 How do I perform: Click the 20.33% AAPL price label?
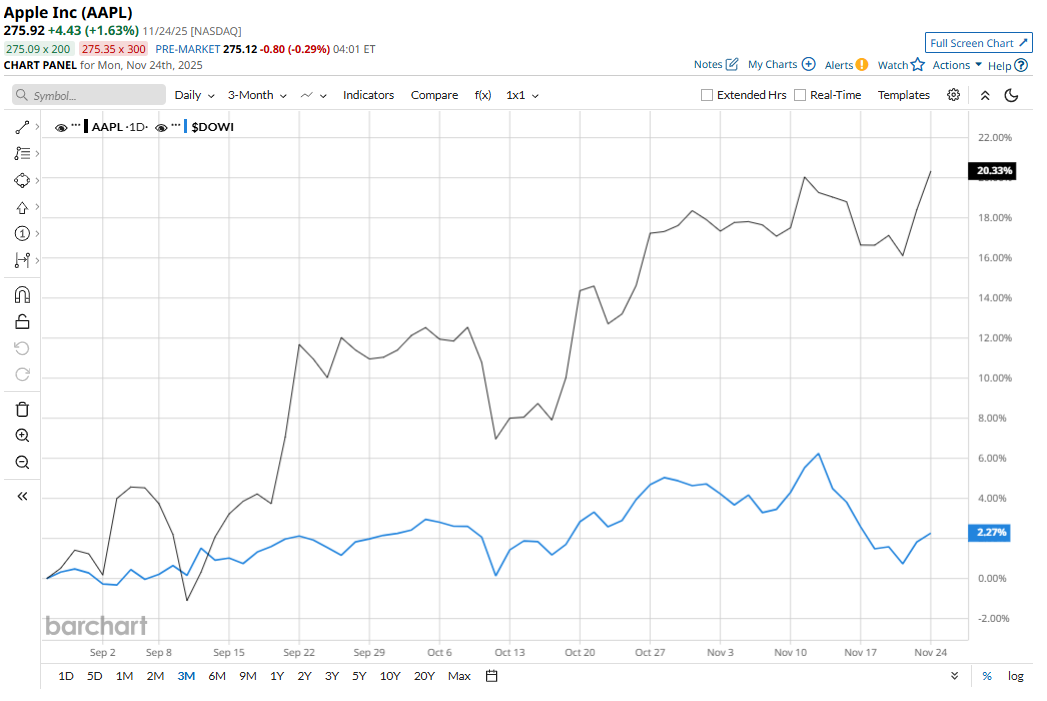pos(992,171)
